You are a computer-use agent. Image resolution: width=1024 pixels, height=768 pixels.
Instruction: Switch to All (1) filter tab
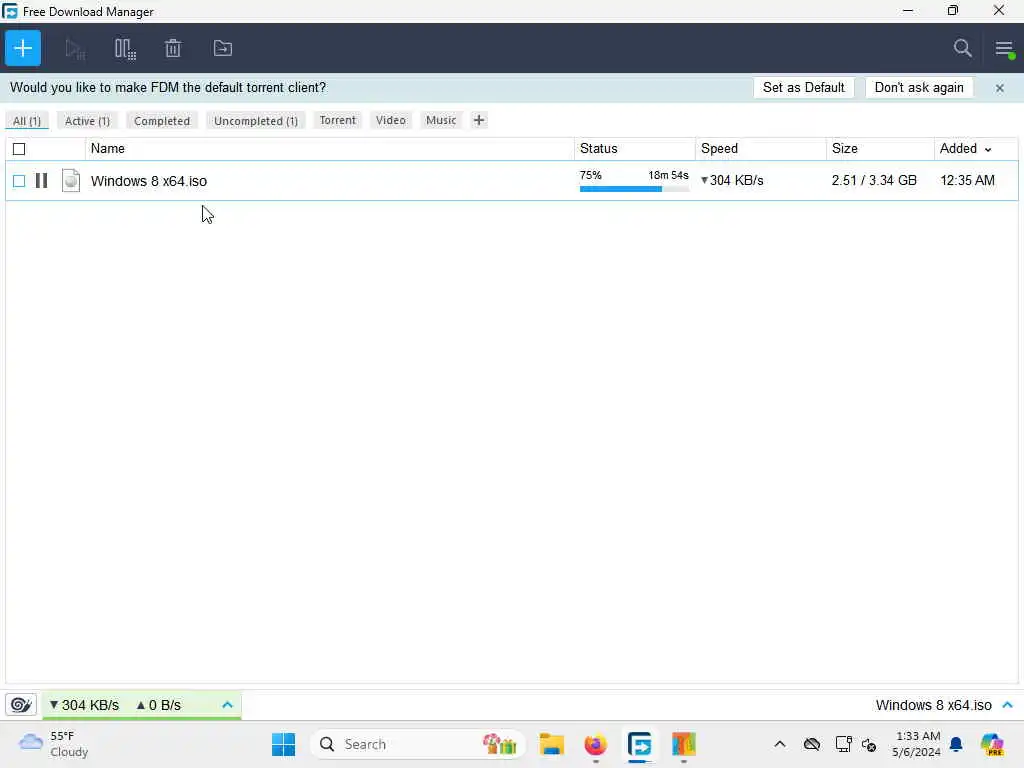[x=27, y=121]
